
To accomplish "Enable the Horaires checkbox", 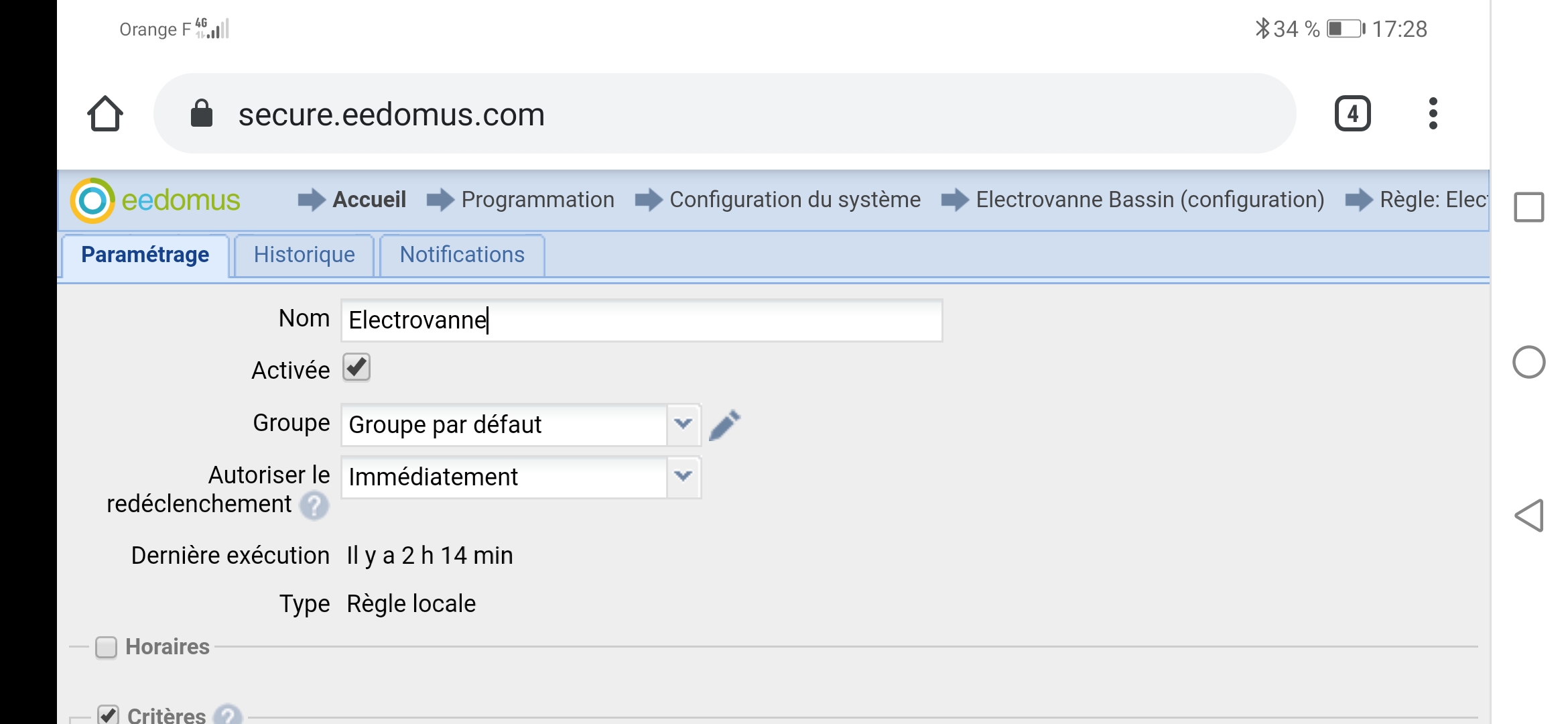I will click(x=106, y=647).
